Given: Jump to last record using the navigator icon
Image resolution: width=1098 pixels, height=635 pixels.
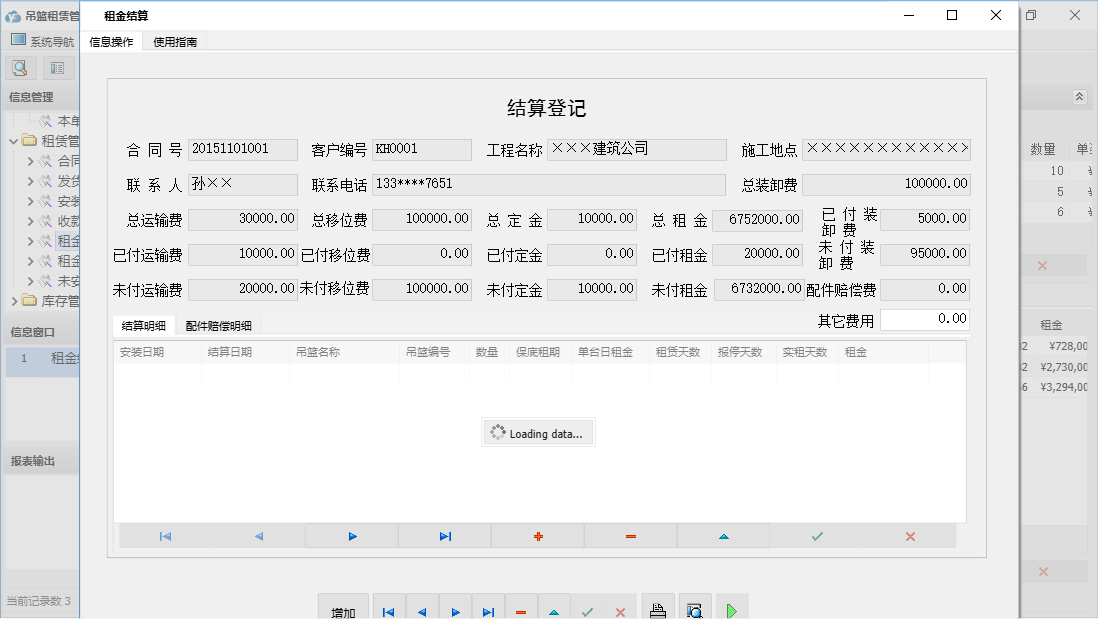Looking at the screenshot, I should pos(444,536).
